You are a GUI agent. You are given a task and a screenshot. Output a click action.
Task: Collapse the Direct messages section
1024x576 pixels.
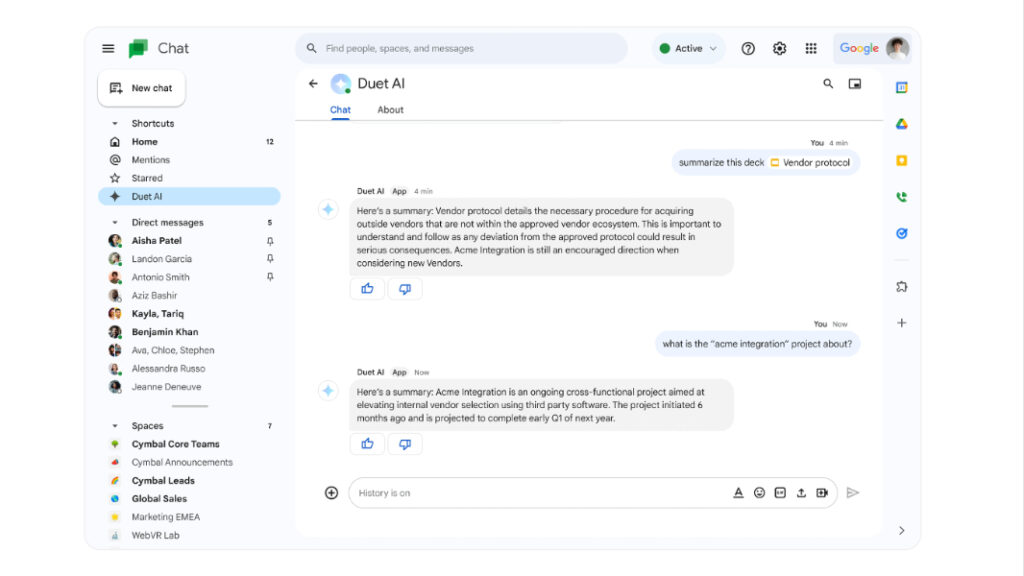point(115,223)
